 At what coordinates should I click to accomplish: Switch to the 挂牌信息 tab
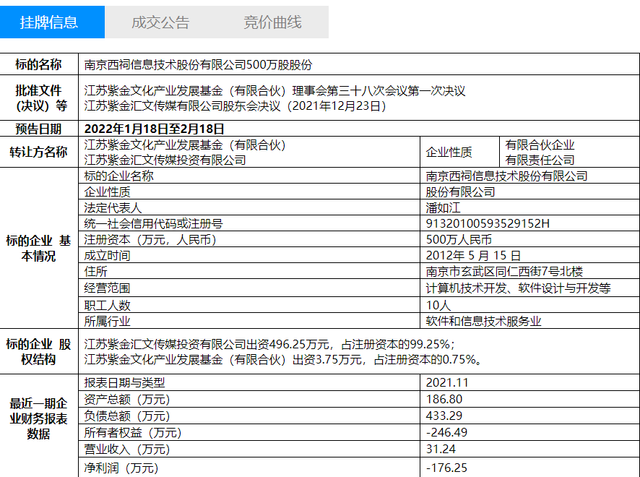coord(52,22)
